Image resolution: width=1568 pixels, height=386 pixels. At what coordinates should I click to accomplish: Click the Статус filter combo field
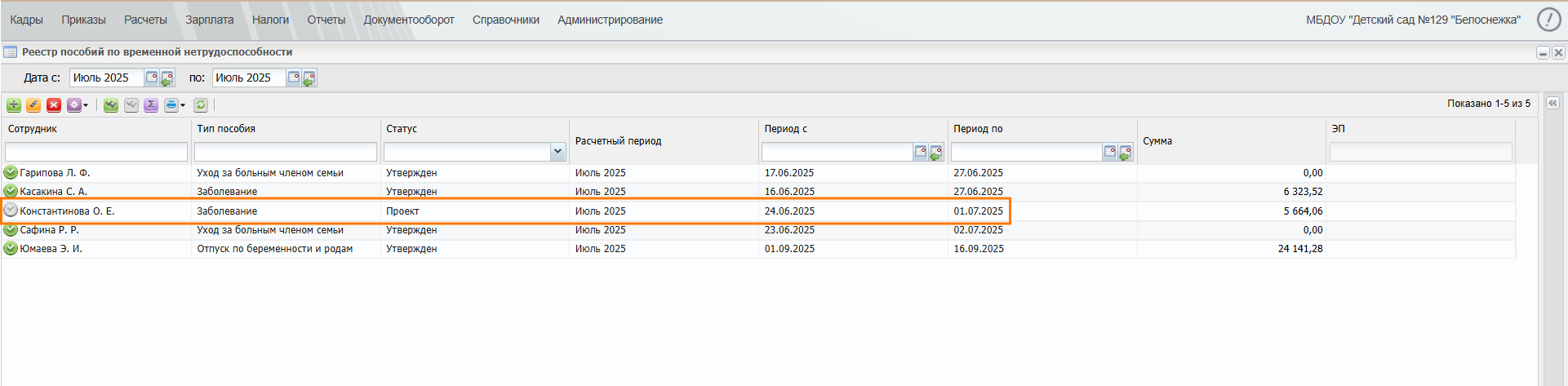coord(467,152)
